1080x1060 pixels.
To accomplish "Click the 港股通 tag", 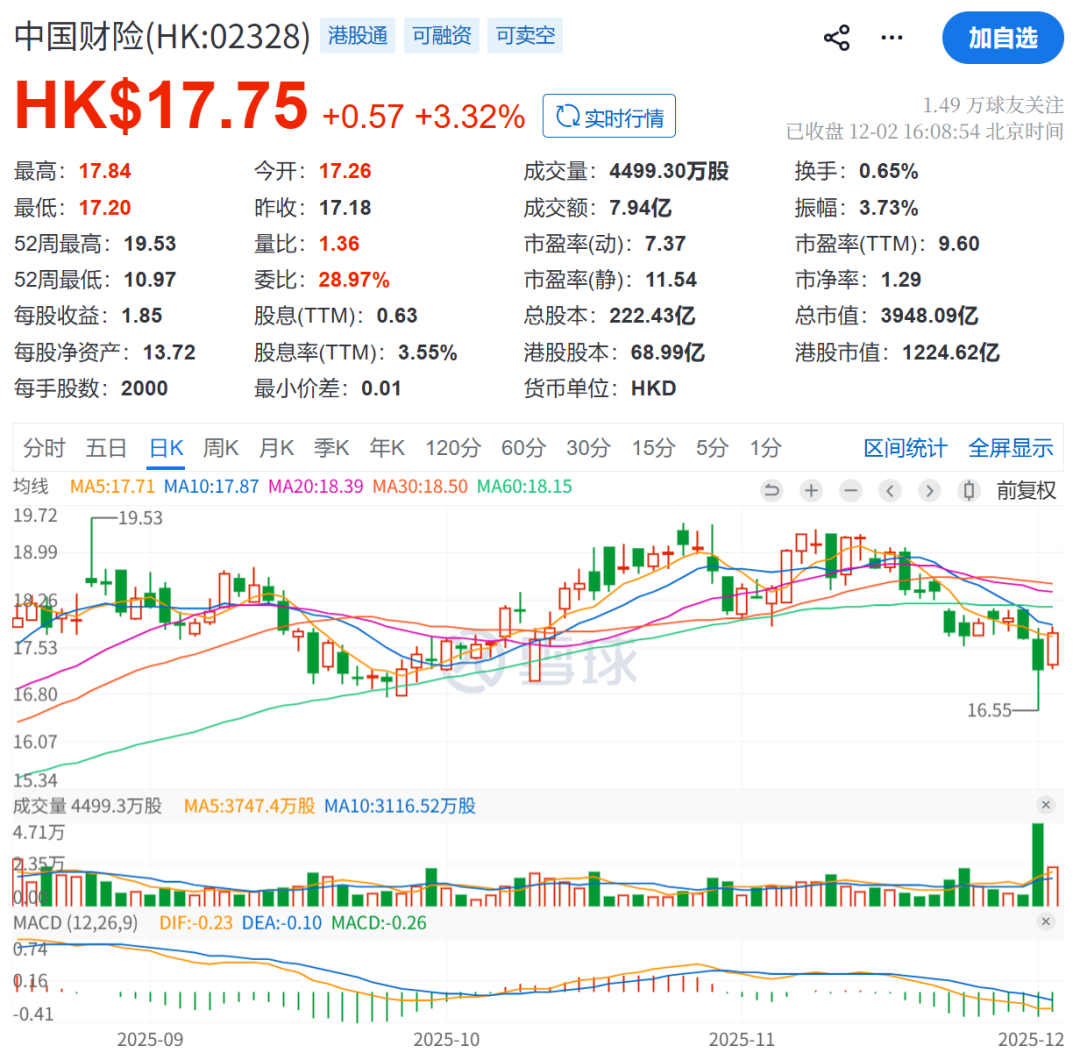I will click(357, 35).
